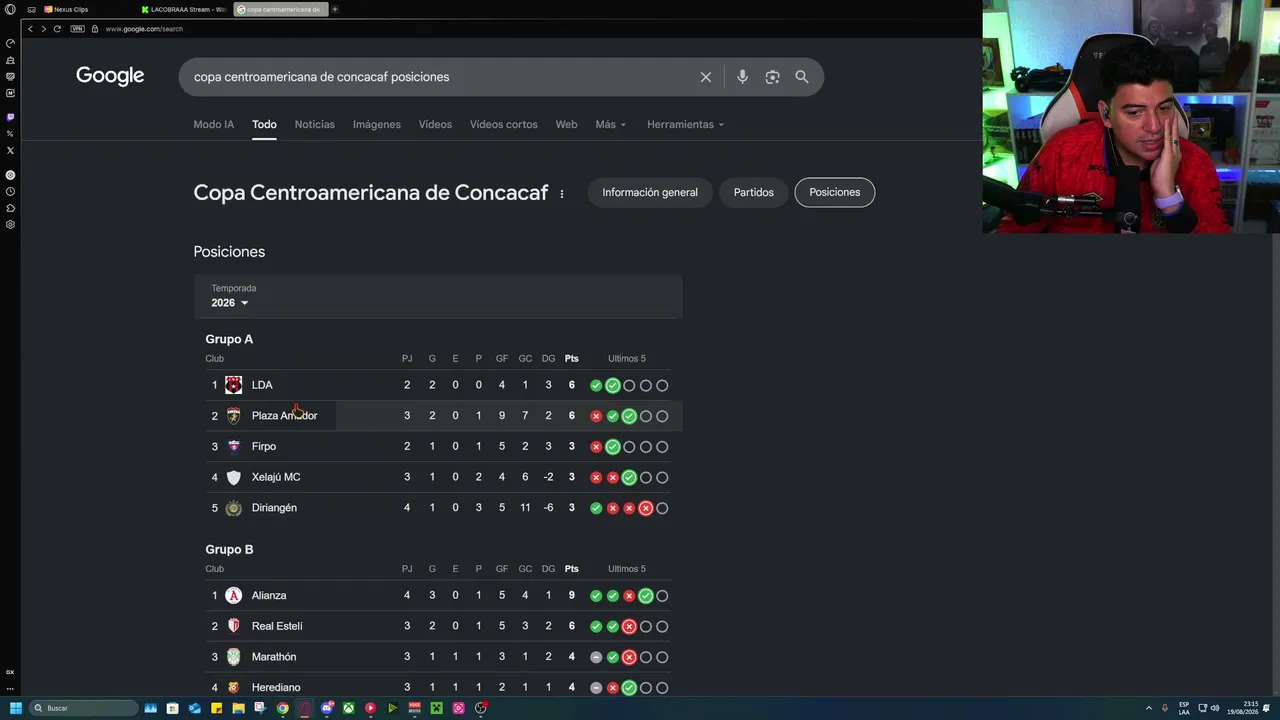
Task: Open X (Twitter) in the Opera sidebar
Action: 10,150
